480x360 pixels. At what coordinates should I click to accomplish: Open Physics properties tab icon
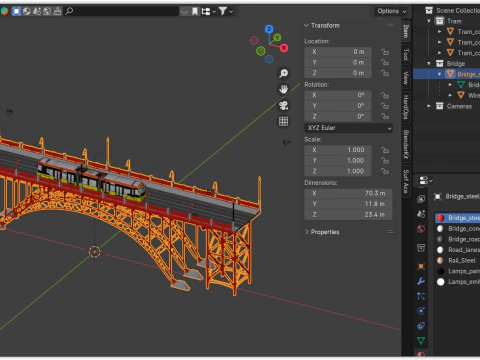(421, 311)
